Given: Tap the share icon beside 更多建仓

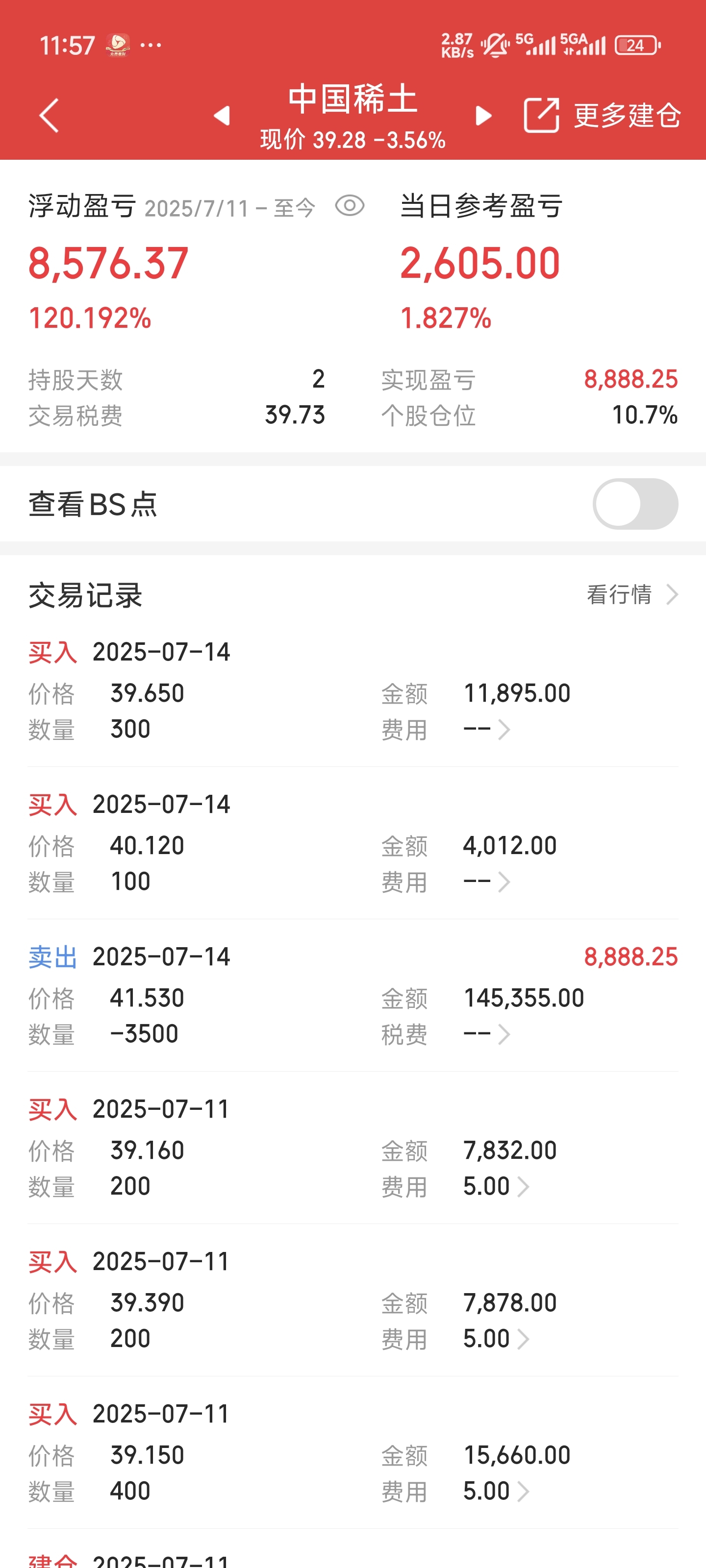Looking at the screenshot, I should coord(541,115).
